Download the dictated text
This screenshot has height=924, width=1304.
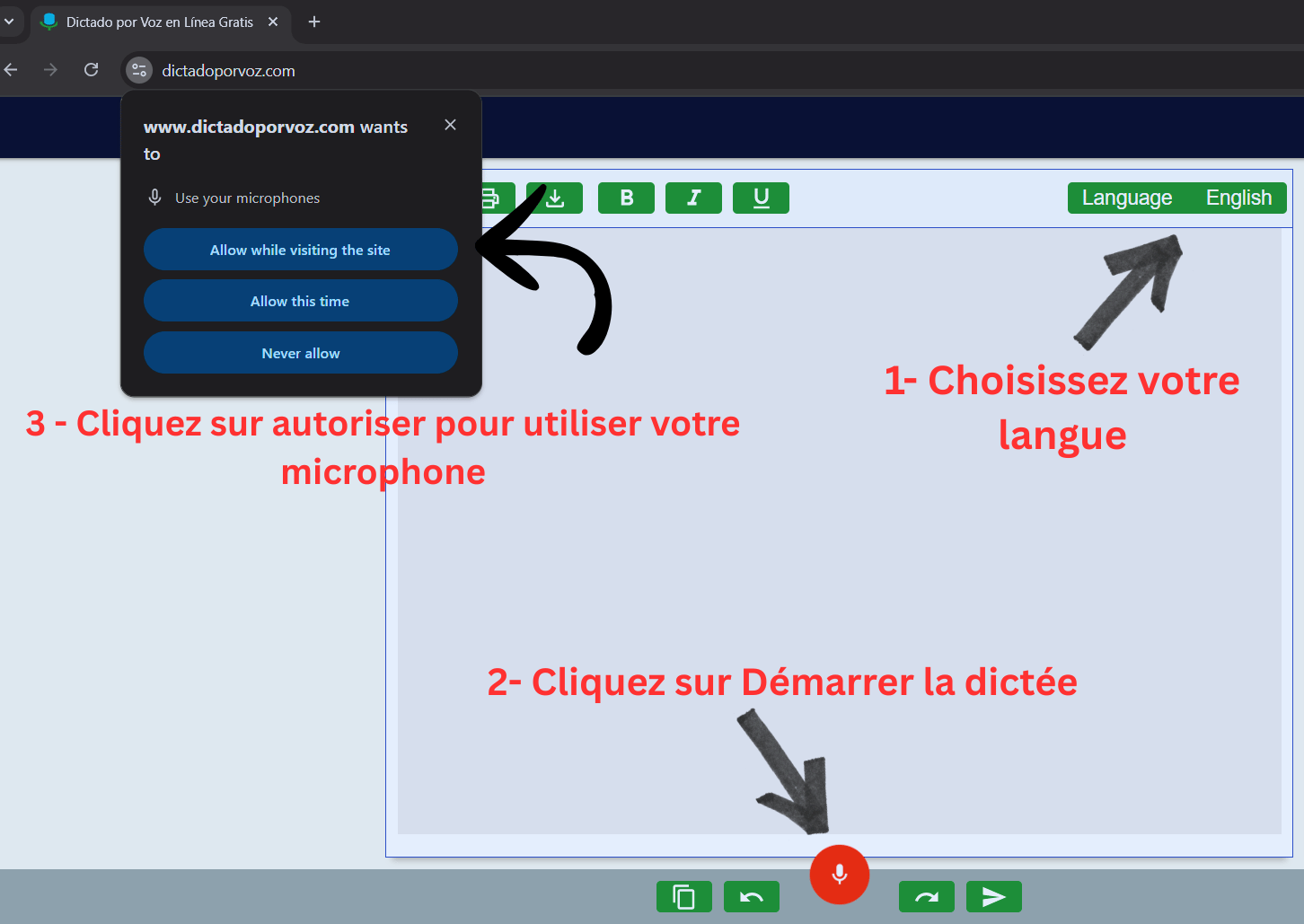tap(554, 198)
